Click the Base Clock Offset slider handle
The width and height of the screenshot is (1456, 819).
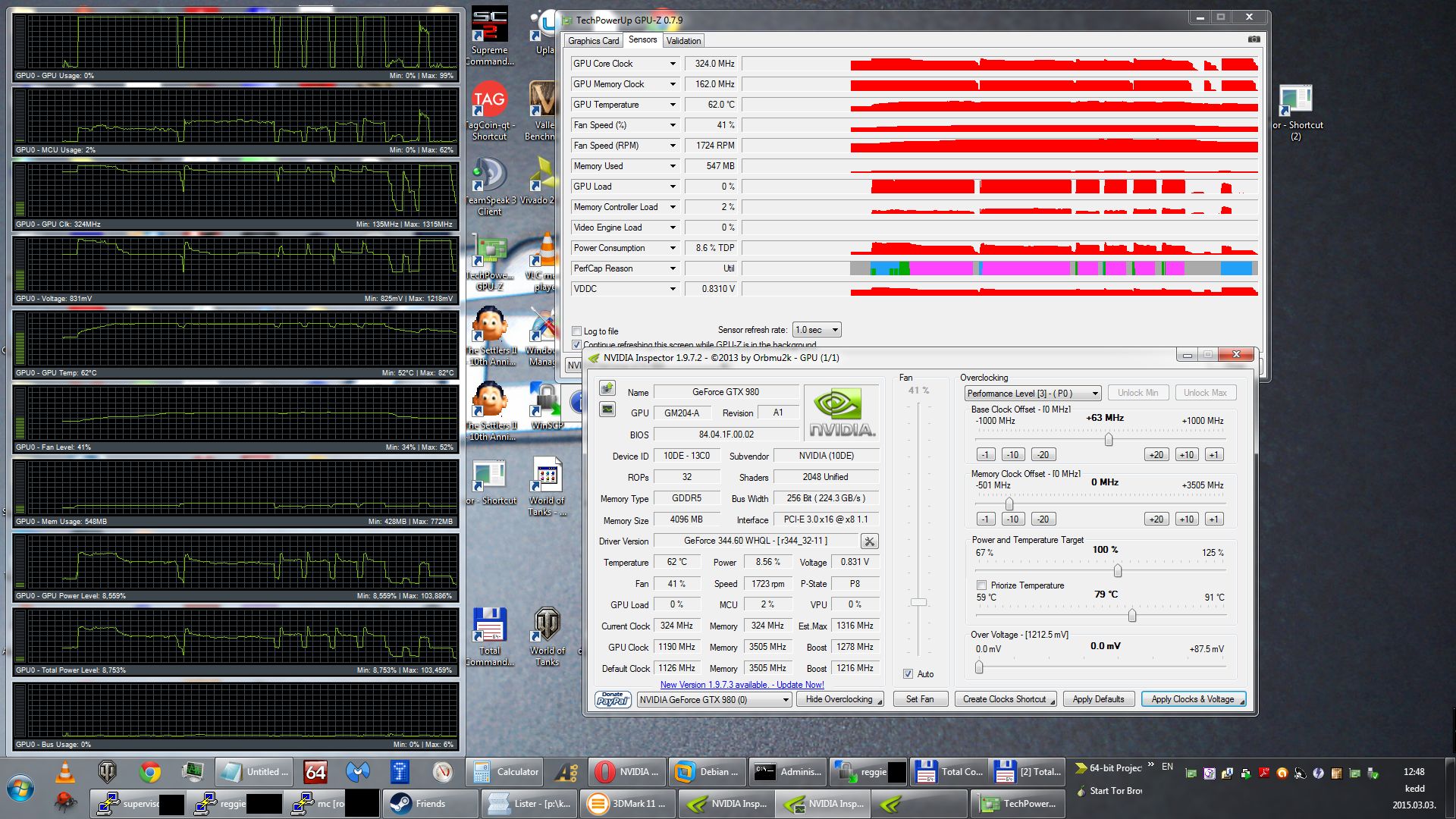tap(1109, 439)
